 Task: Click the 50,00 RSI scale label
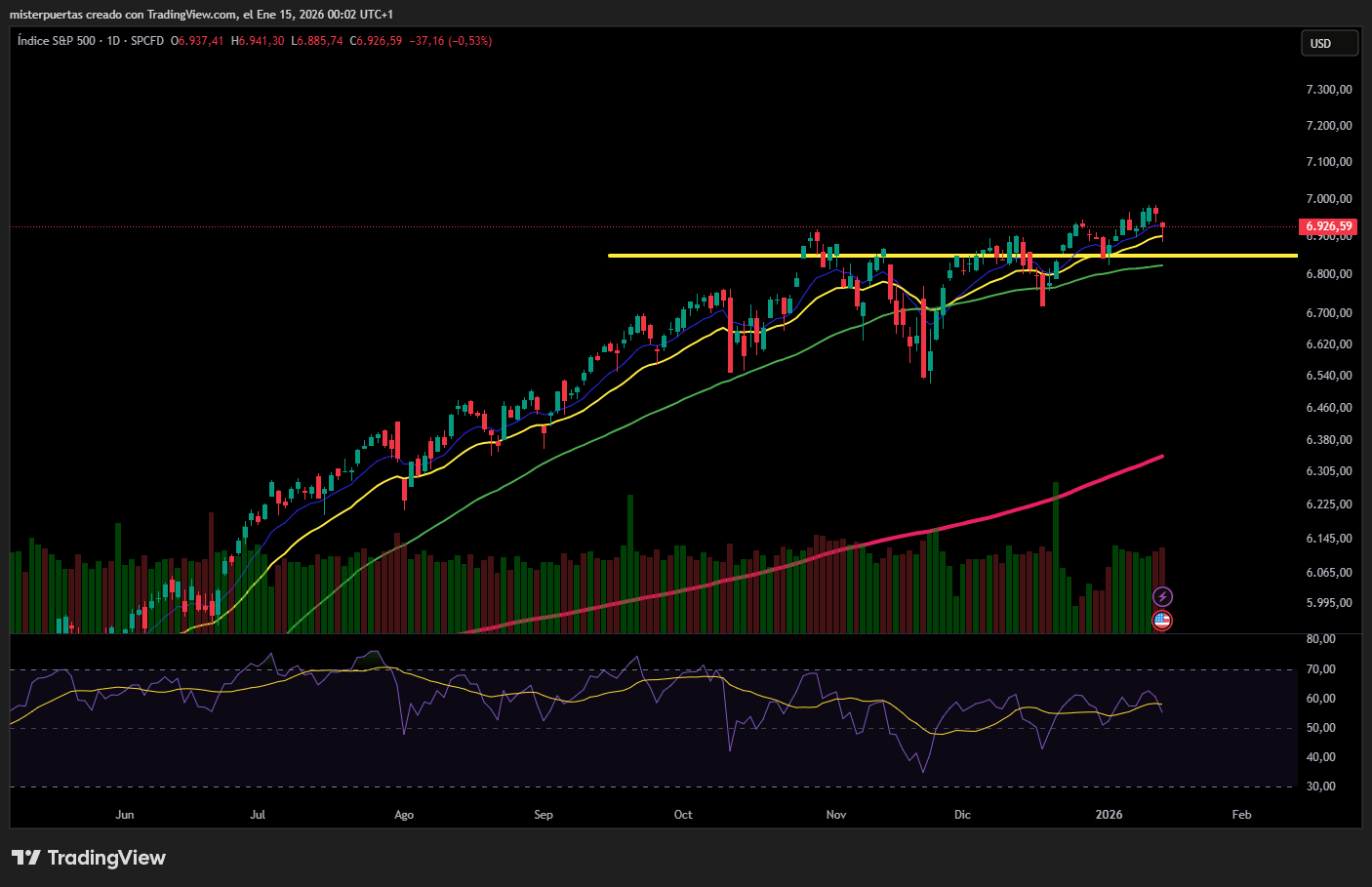(x=1321, y=728)
